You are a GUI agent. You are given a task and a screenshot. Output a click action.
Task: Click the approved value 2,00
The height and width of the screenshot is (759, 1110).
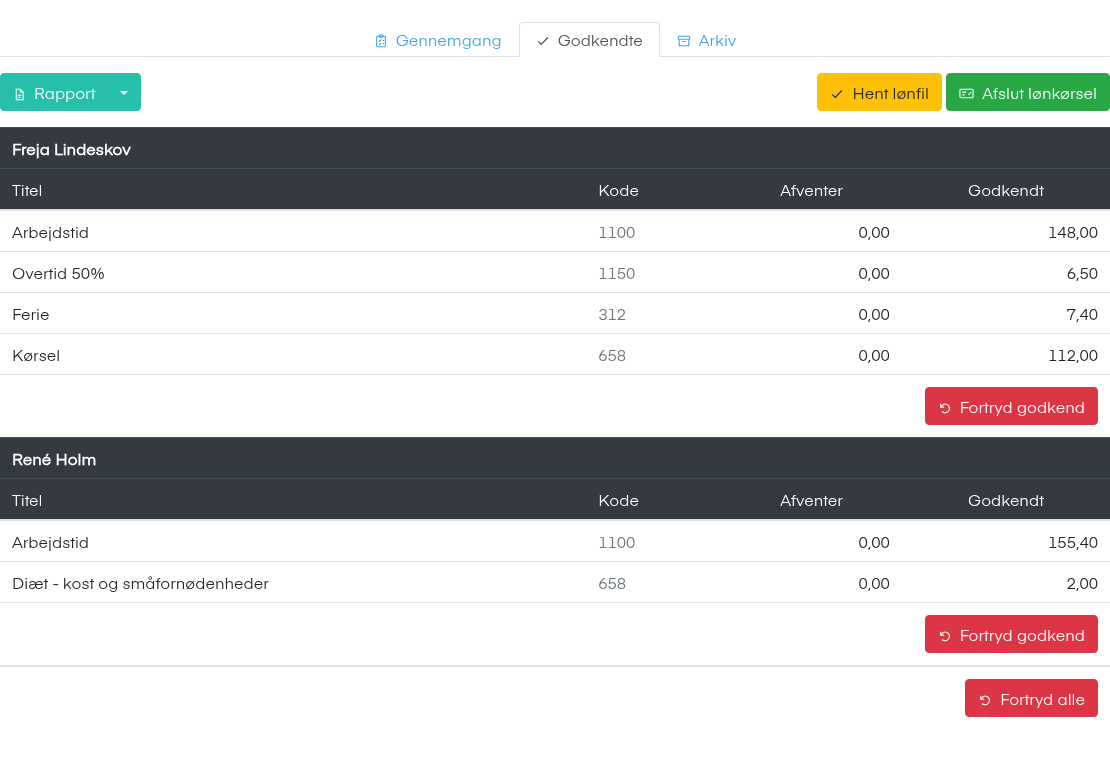point(1082,583)
